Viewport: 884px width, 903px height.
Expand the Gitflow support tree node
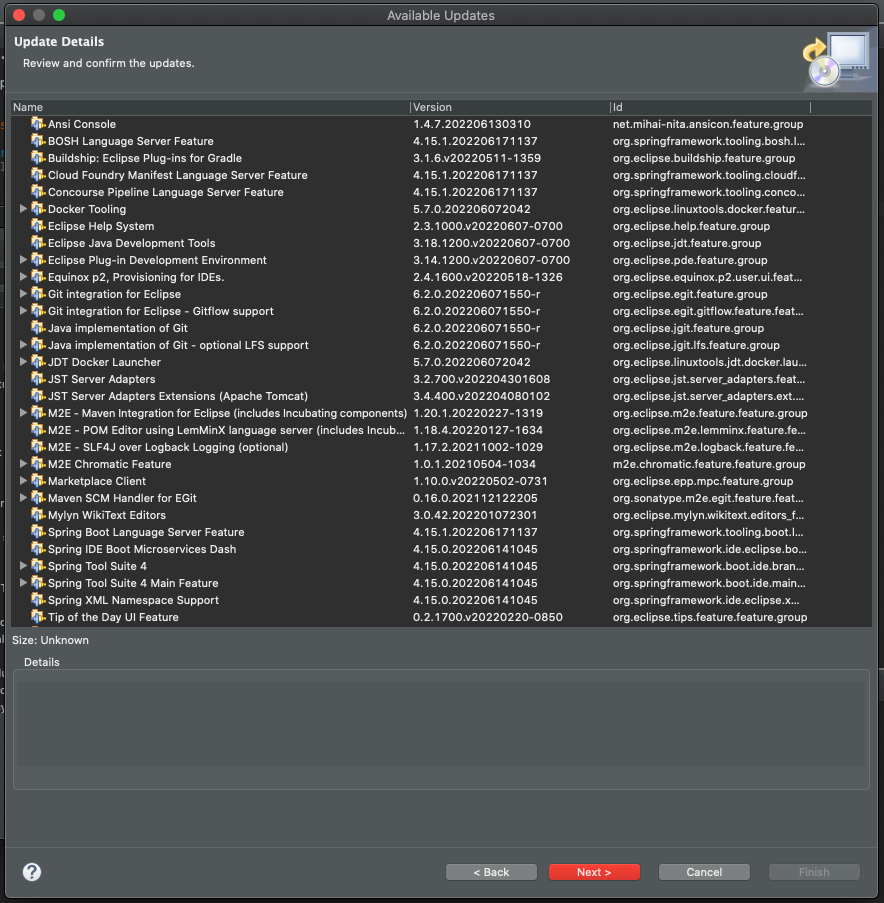point(23,311)
